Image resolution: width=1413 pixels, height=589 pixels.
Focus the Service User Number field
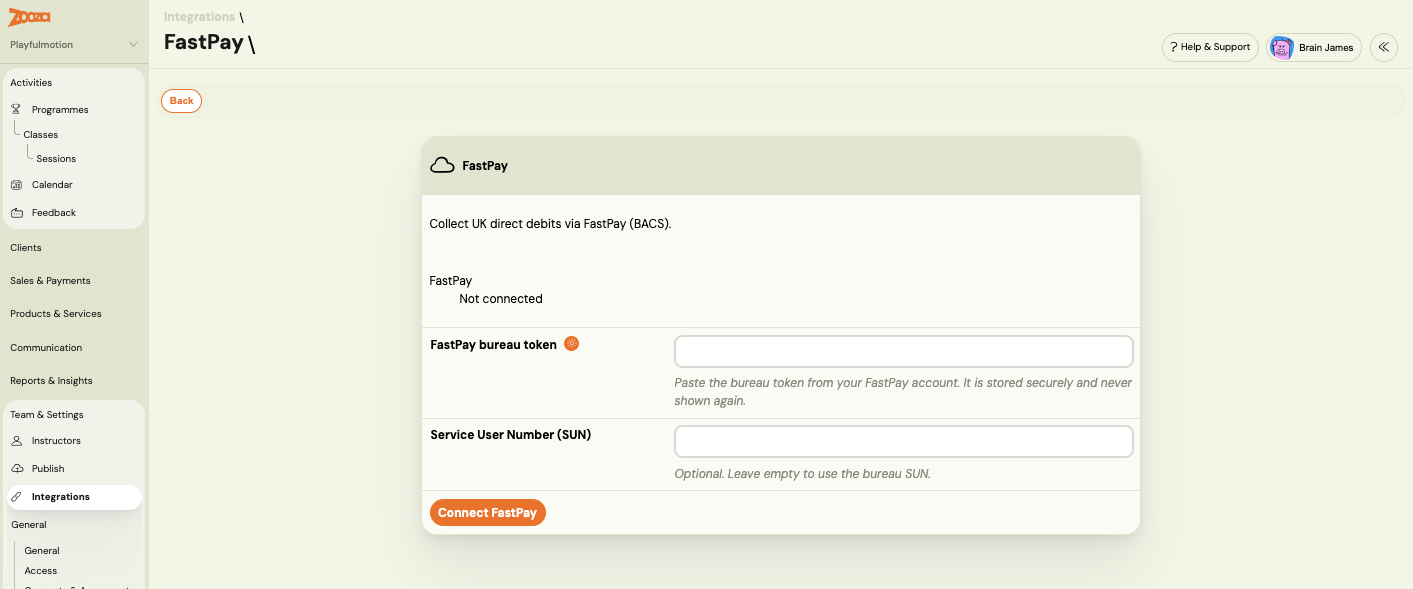pos(904,442)
